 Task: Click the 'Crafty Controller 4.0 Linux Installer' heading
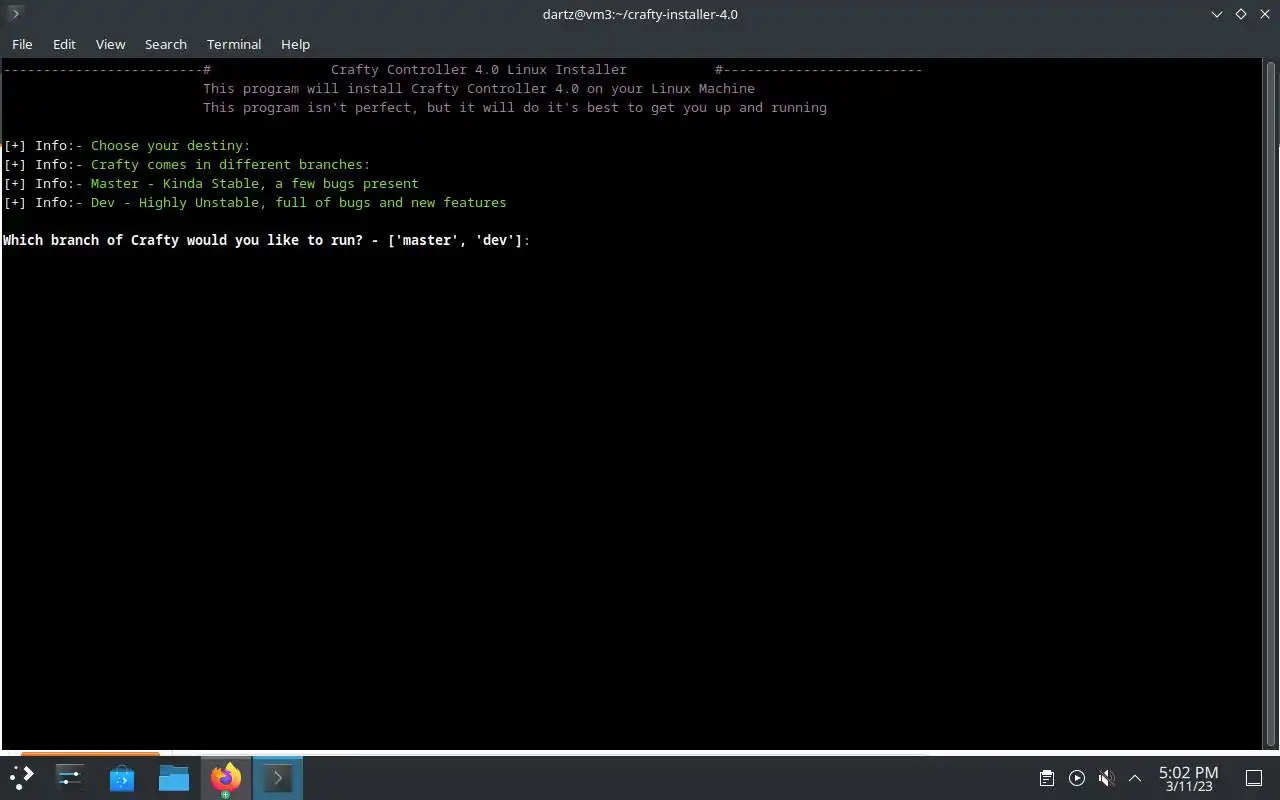click(x=479, y=70)
